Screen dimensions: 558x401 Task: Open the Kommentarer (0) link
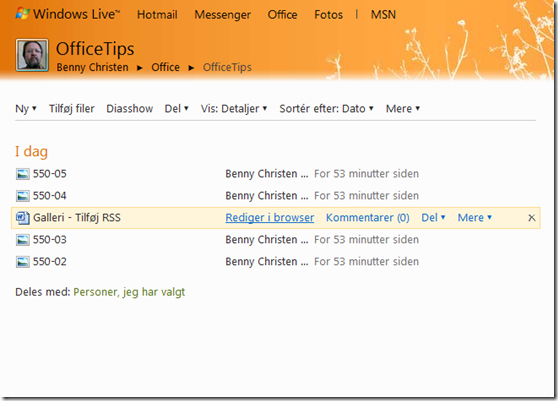368,217
